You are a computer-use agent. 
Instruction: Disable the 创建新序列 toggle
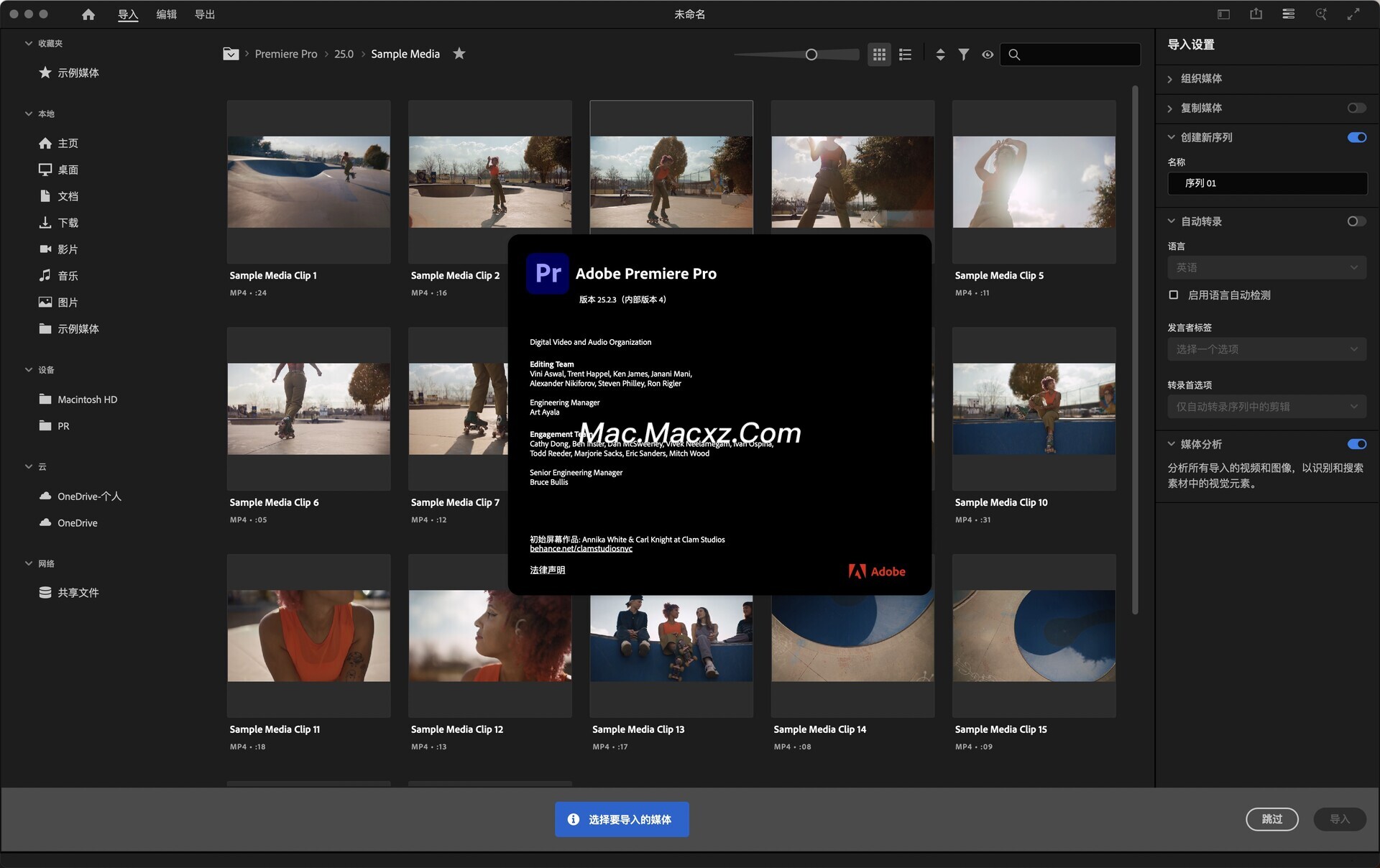click(1356, 137)
